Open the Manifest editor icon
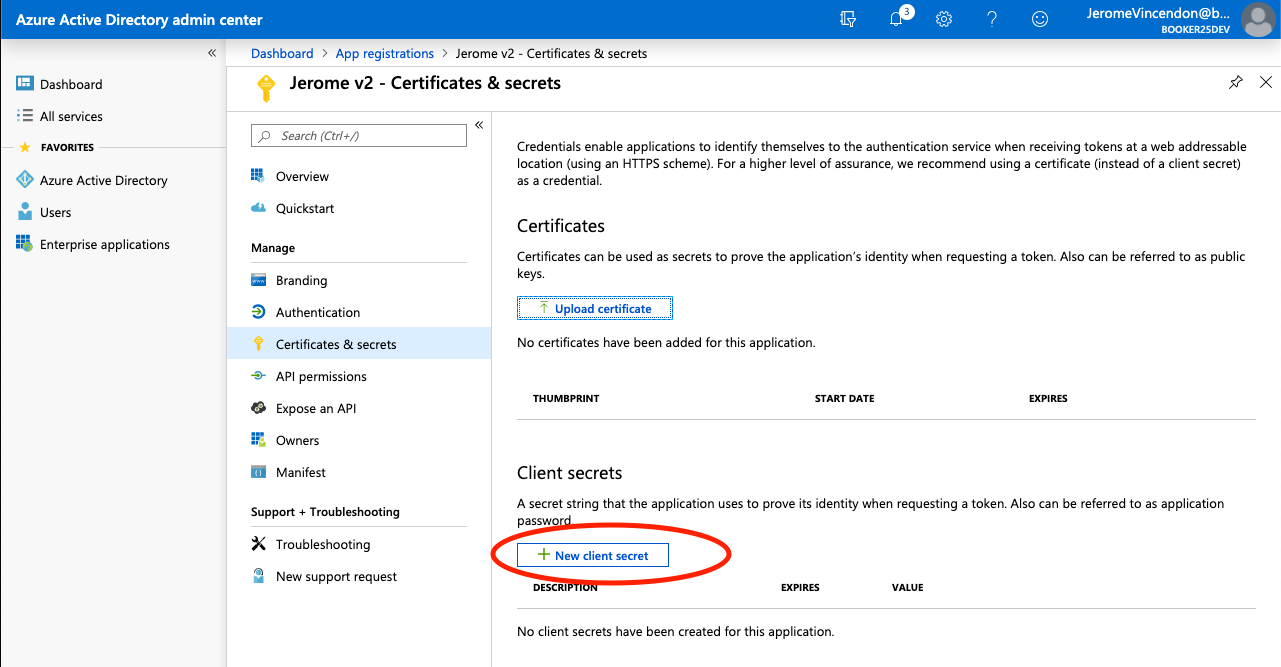Viewport: 1281px width, 667px height. 261,472
